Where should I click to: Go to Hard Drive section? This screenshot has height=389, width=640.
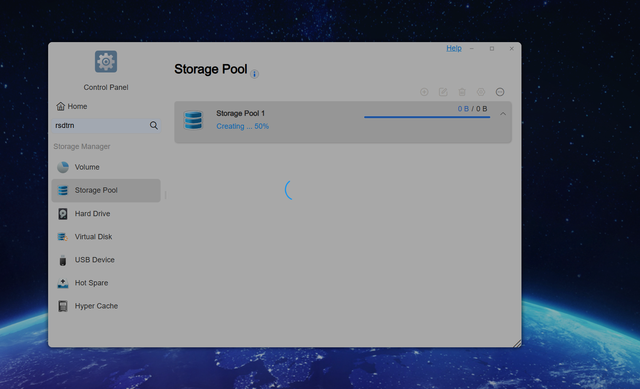click(x=106, y=213)
